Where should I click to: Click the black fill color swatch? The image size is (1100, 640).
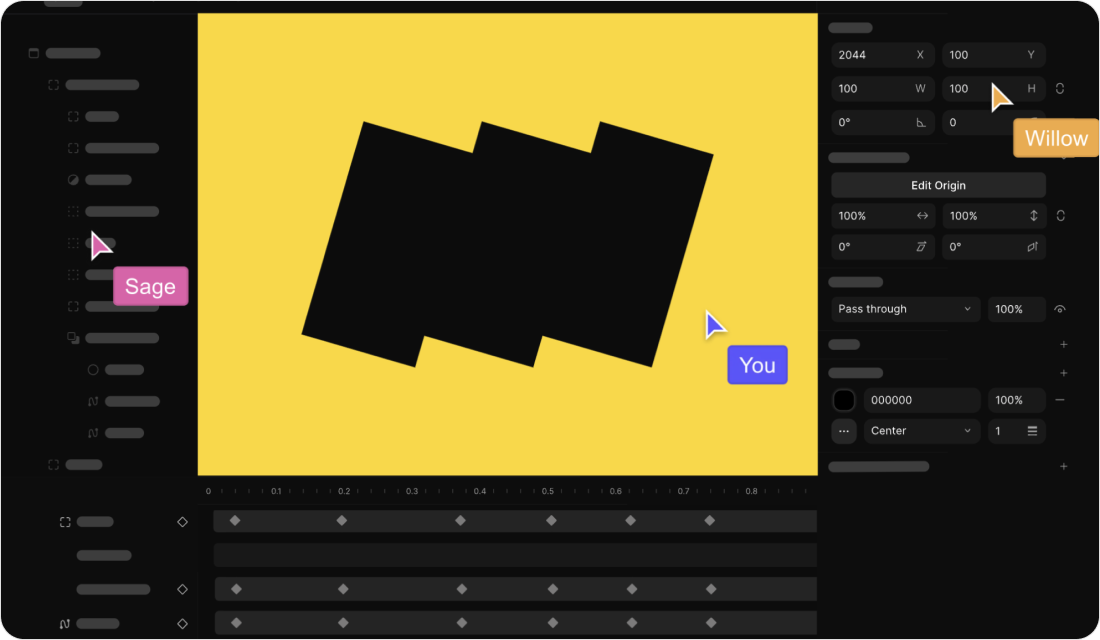tap(844, 400)
